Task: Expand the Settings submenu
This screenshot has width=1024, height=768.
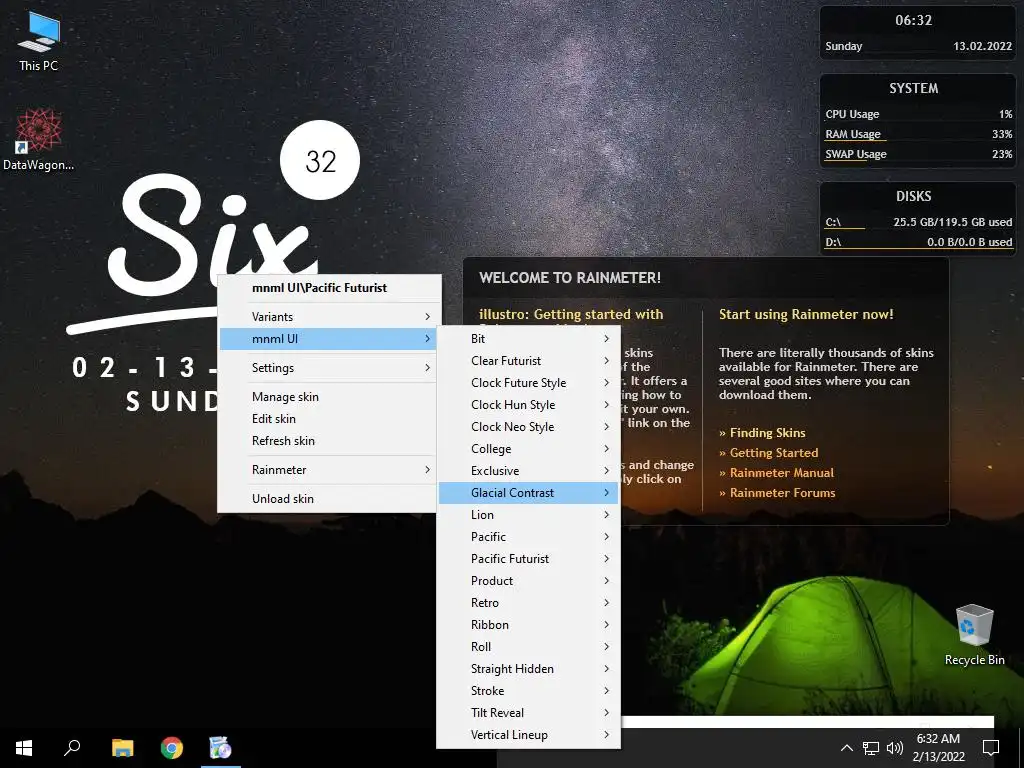Action: tap(330, 368)
